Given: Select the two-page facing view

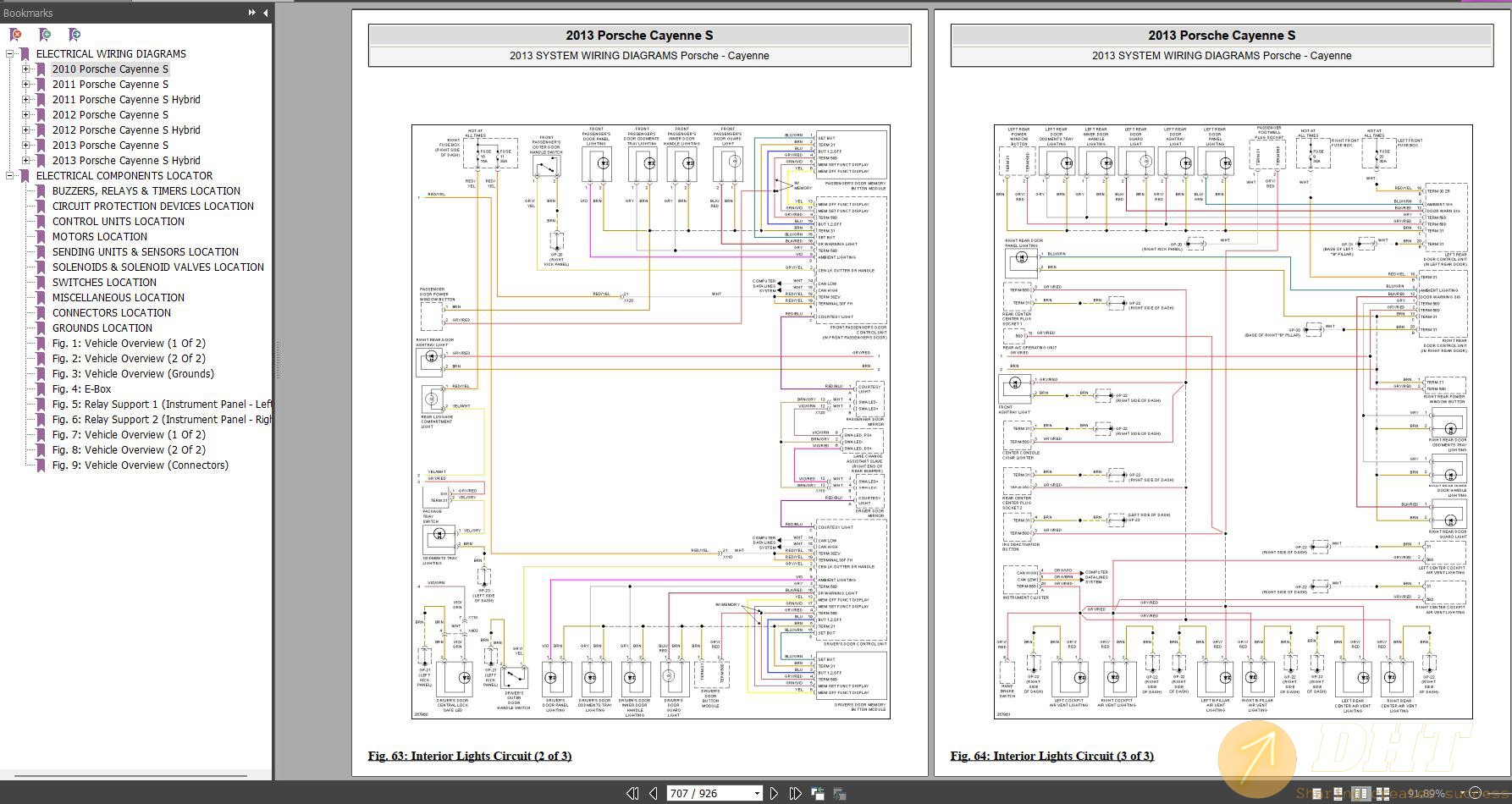Looking at the screenshot, I should 1361,793.
